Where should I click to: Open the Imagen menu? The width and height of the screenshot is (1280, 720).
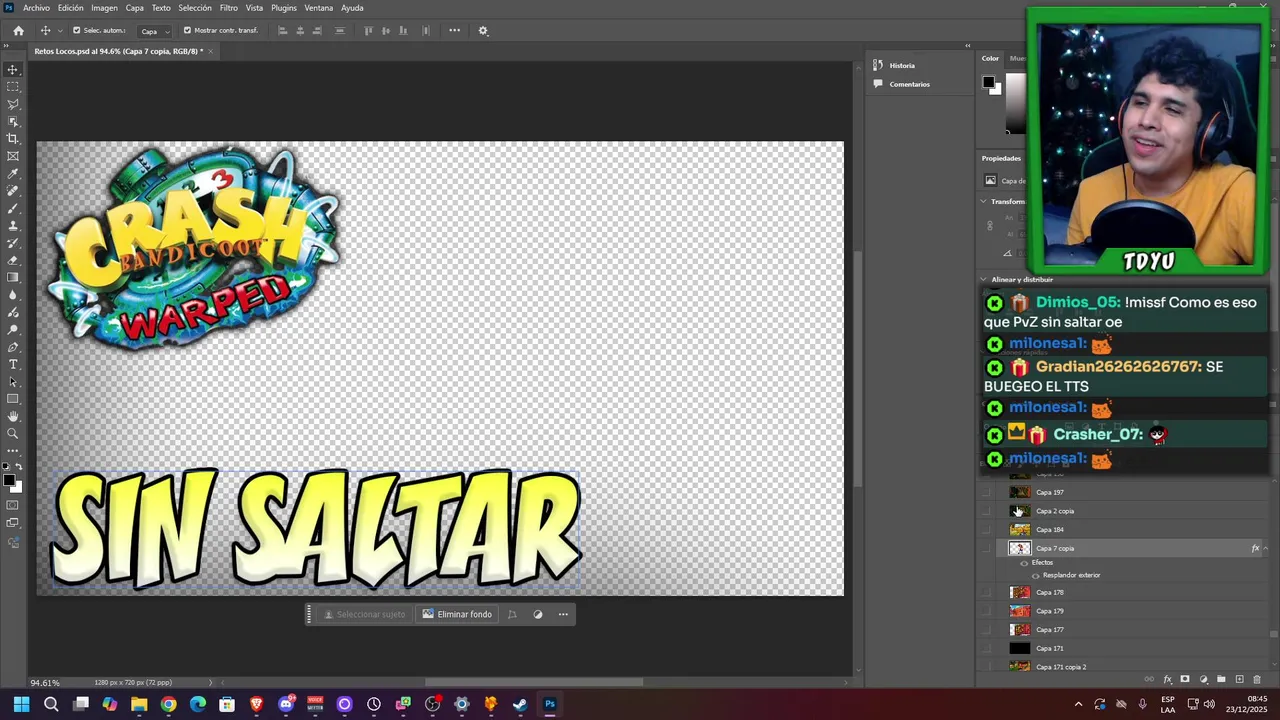click(x=105, y=8)
